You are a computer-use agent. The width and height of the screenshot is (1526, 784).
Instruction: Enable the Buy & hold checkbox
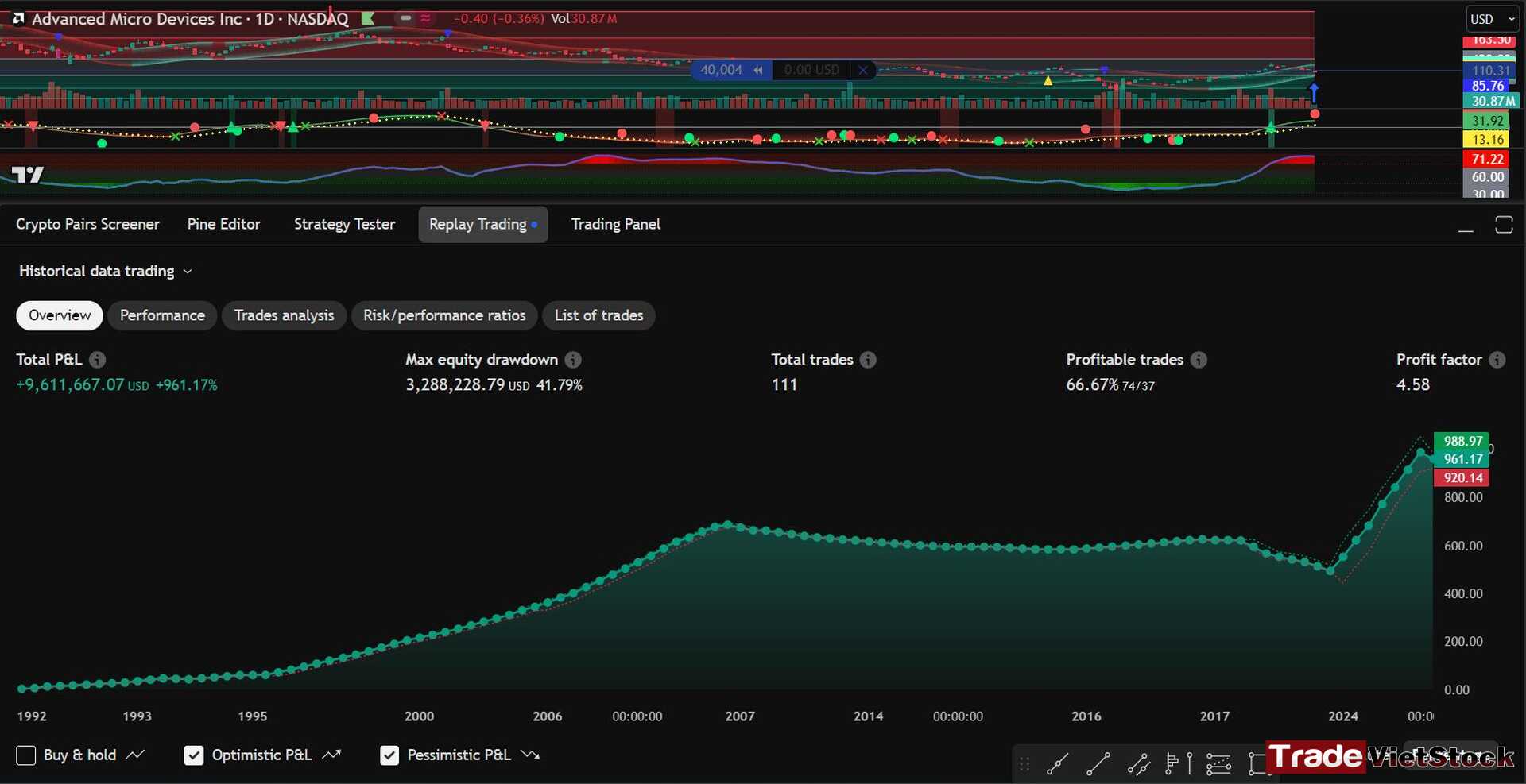point(26,755)
